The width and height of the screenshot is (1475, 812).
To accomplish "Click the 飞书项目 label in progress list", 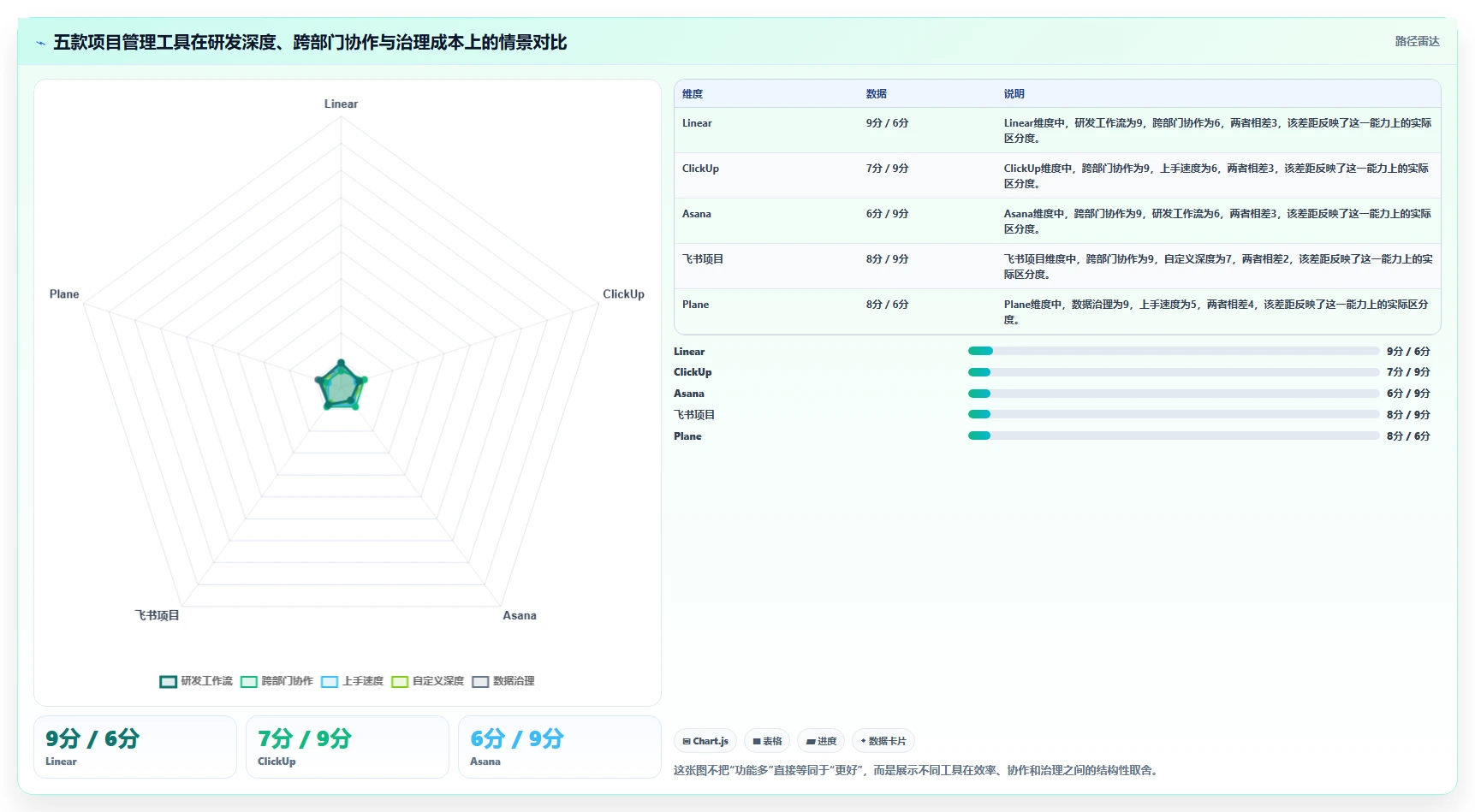I will 694,415.
